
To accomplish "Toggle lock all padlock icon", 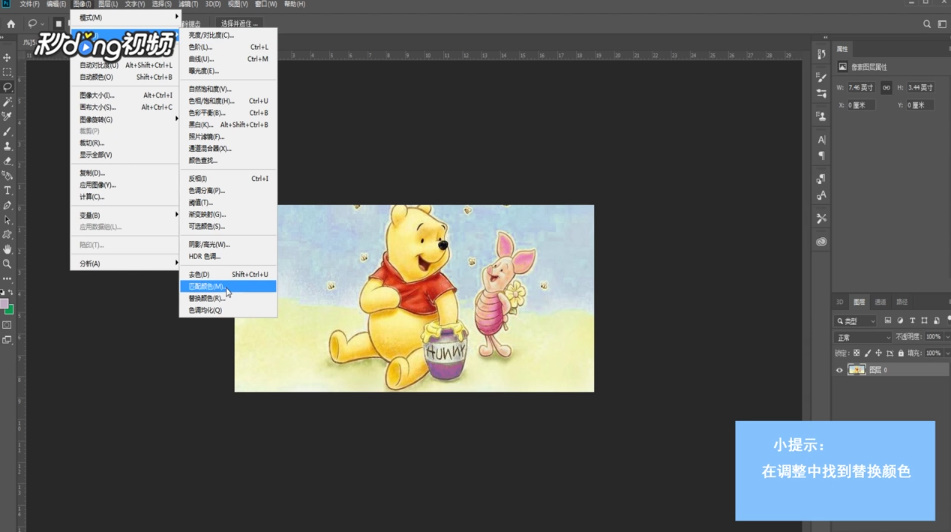I will coord(901,353).
